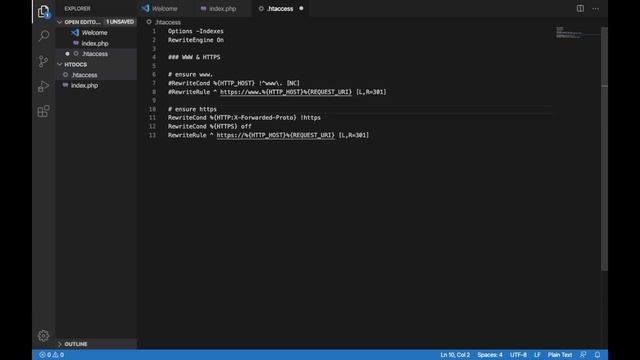Click the .htaccess breadcrumb above the editor

pos(168,22)
